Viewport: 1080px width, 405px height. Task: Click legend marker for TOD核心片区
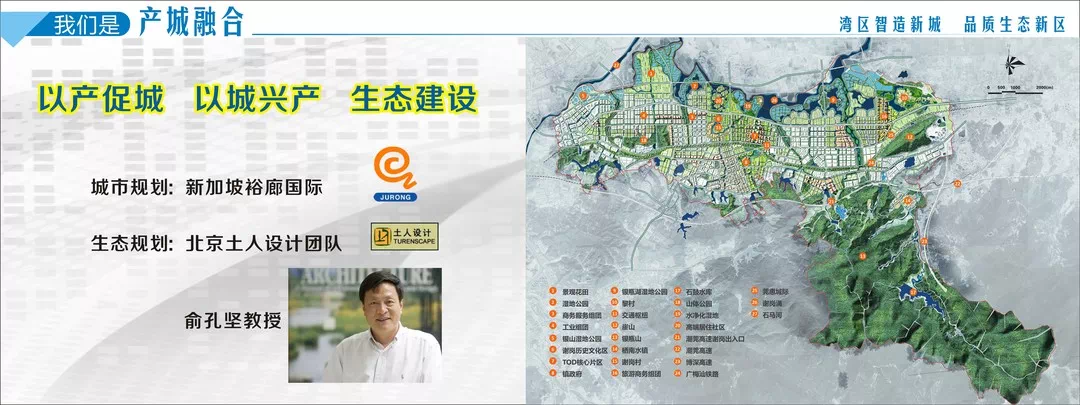[x=551, y=361]
